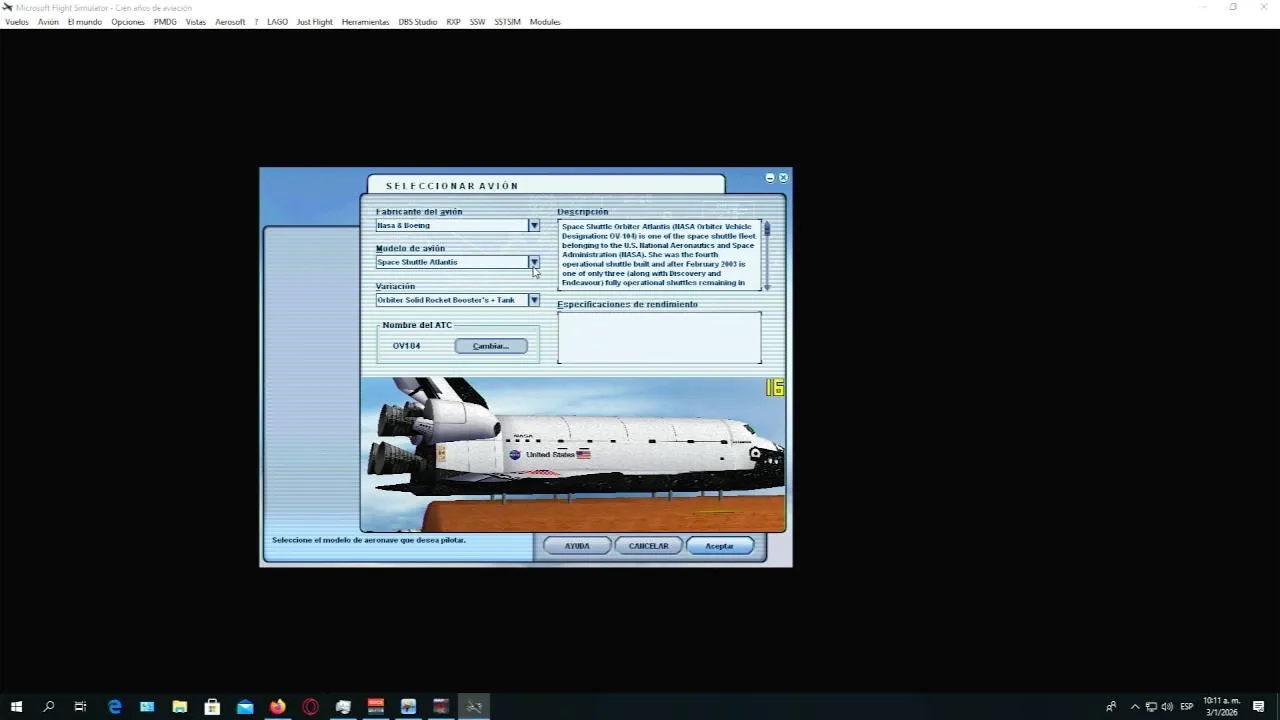Open the Herramientas menu

point(365,22)
